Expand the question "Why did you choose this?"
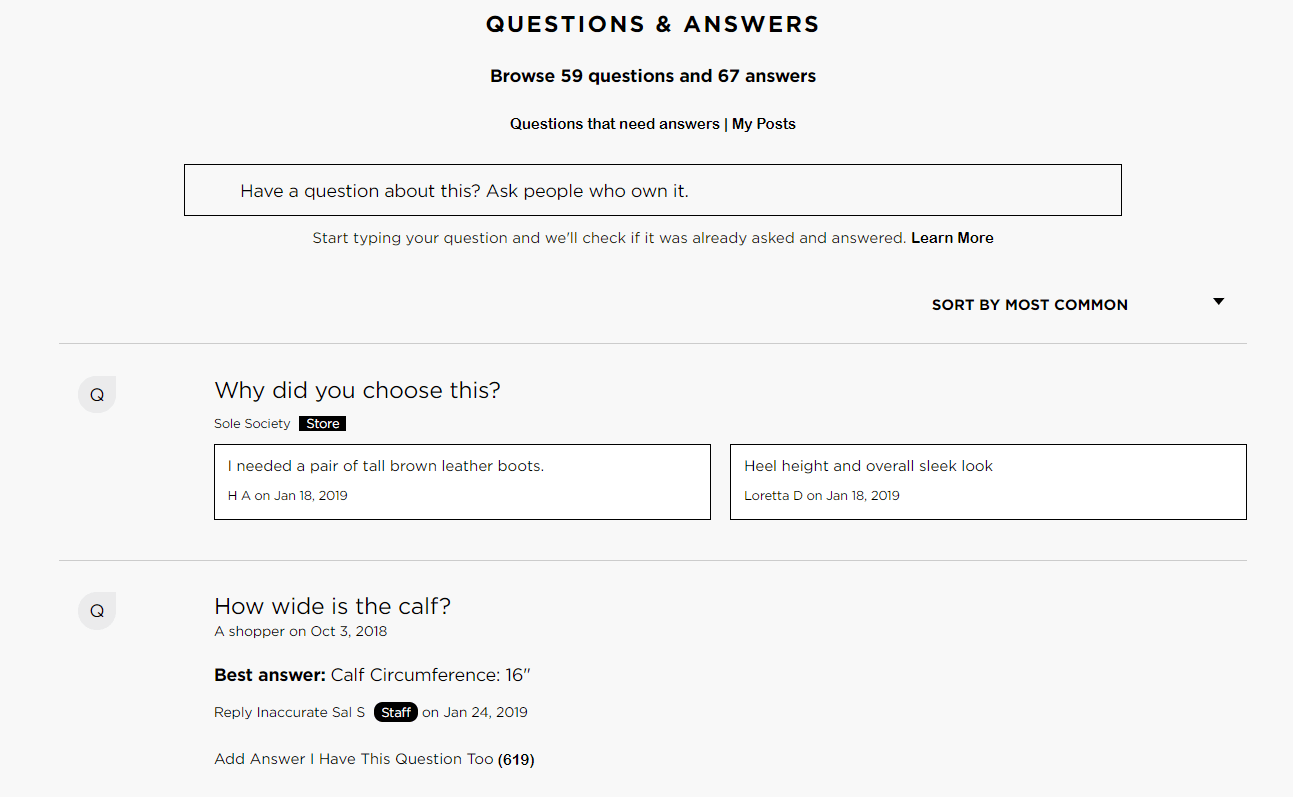The image size is (1293, 797). (357, 390)
